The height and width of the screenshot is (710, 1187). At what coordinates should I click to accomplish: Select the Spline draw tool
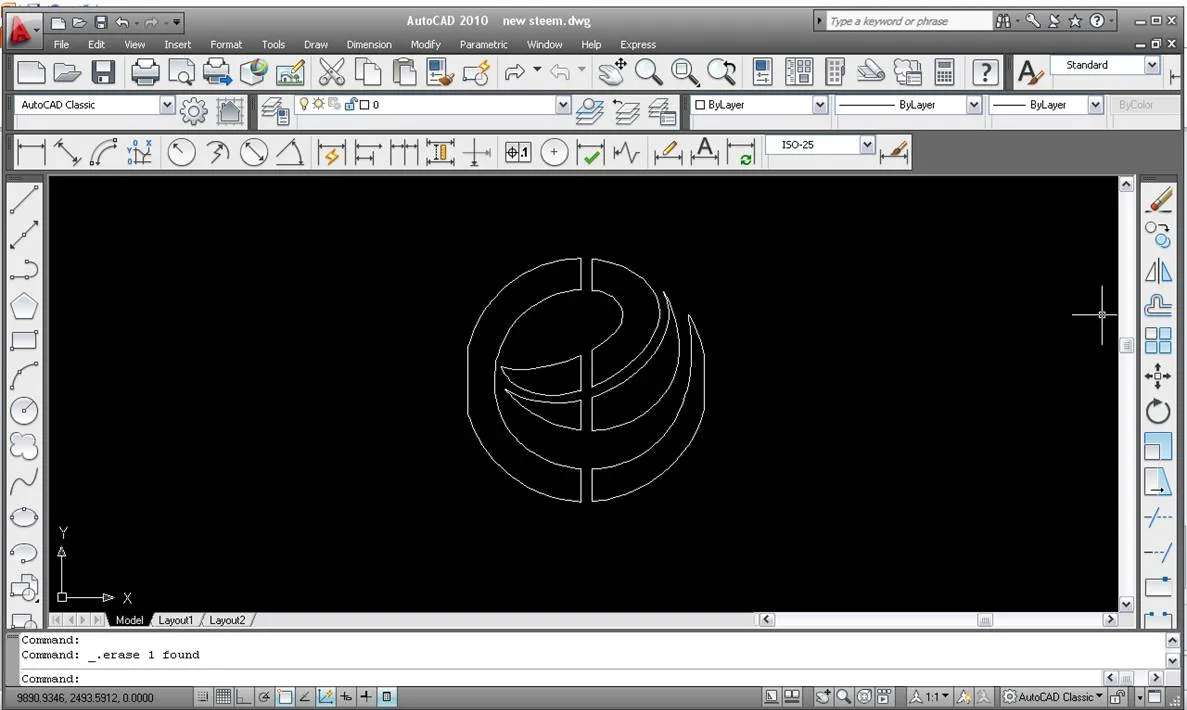click(24, 481)
